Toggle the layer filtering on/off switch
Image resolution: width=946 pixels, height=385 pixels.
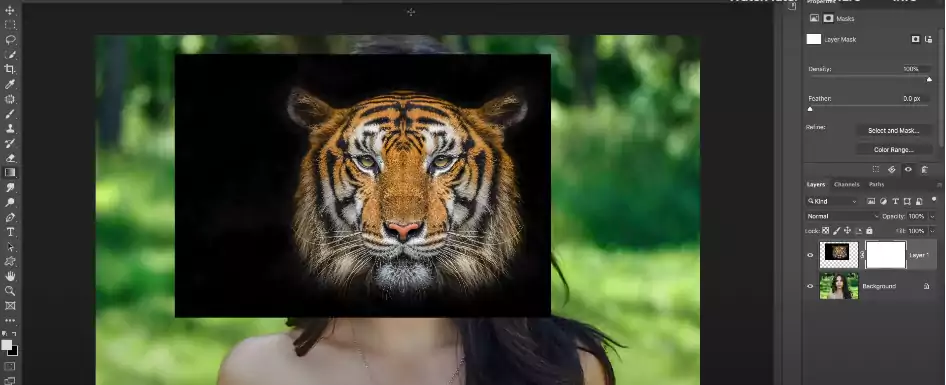[x=935, y=199]
